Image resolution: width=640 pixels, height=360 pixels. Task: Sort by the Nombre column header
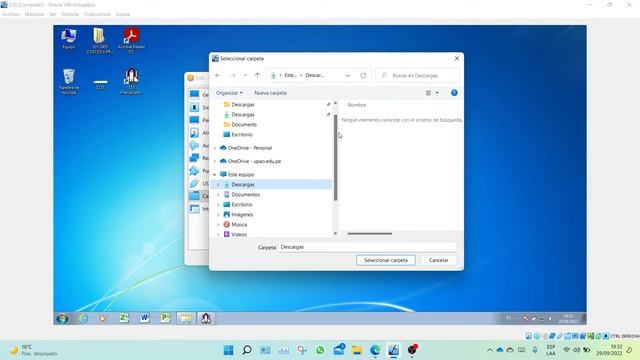(357, 105)
